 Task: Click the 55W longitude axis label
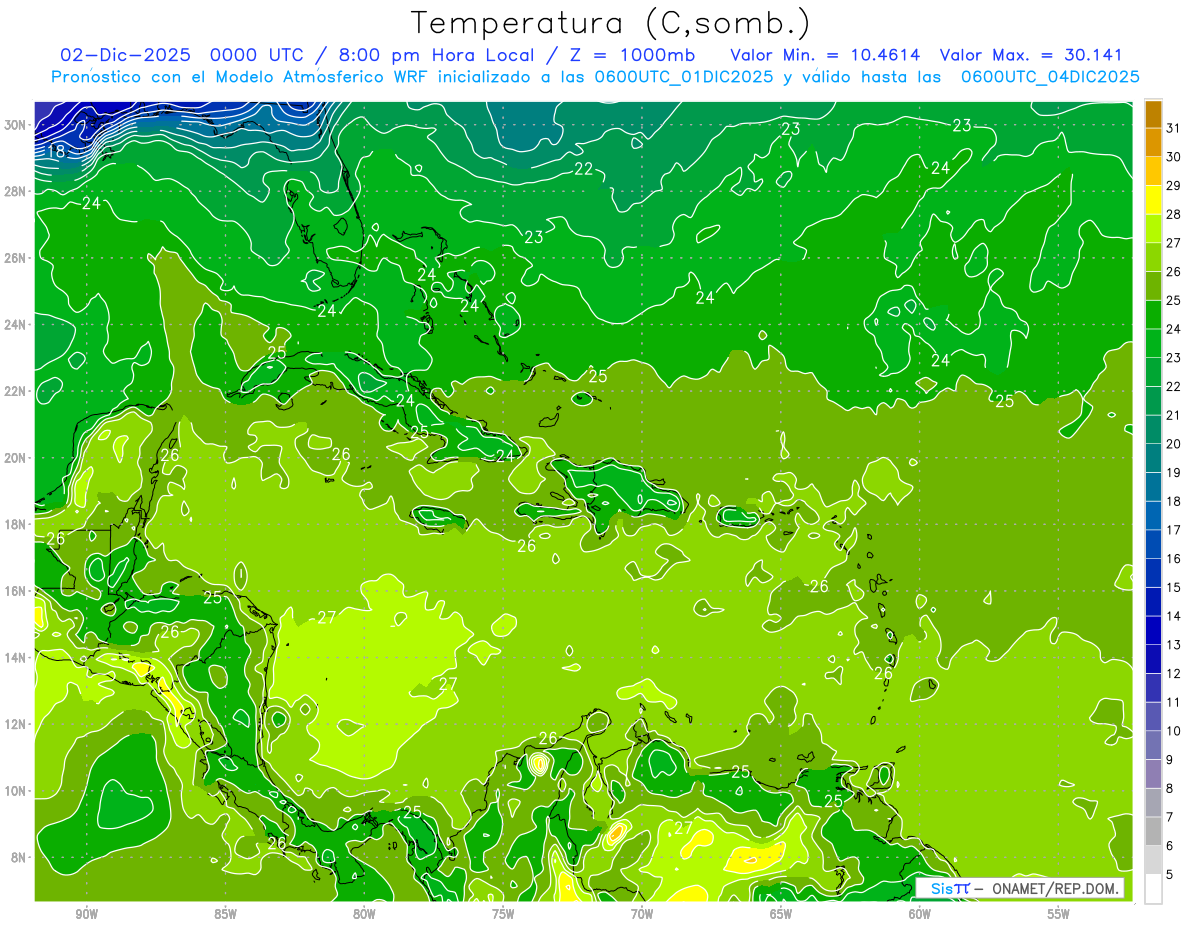tap(1058, 914)
